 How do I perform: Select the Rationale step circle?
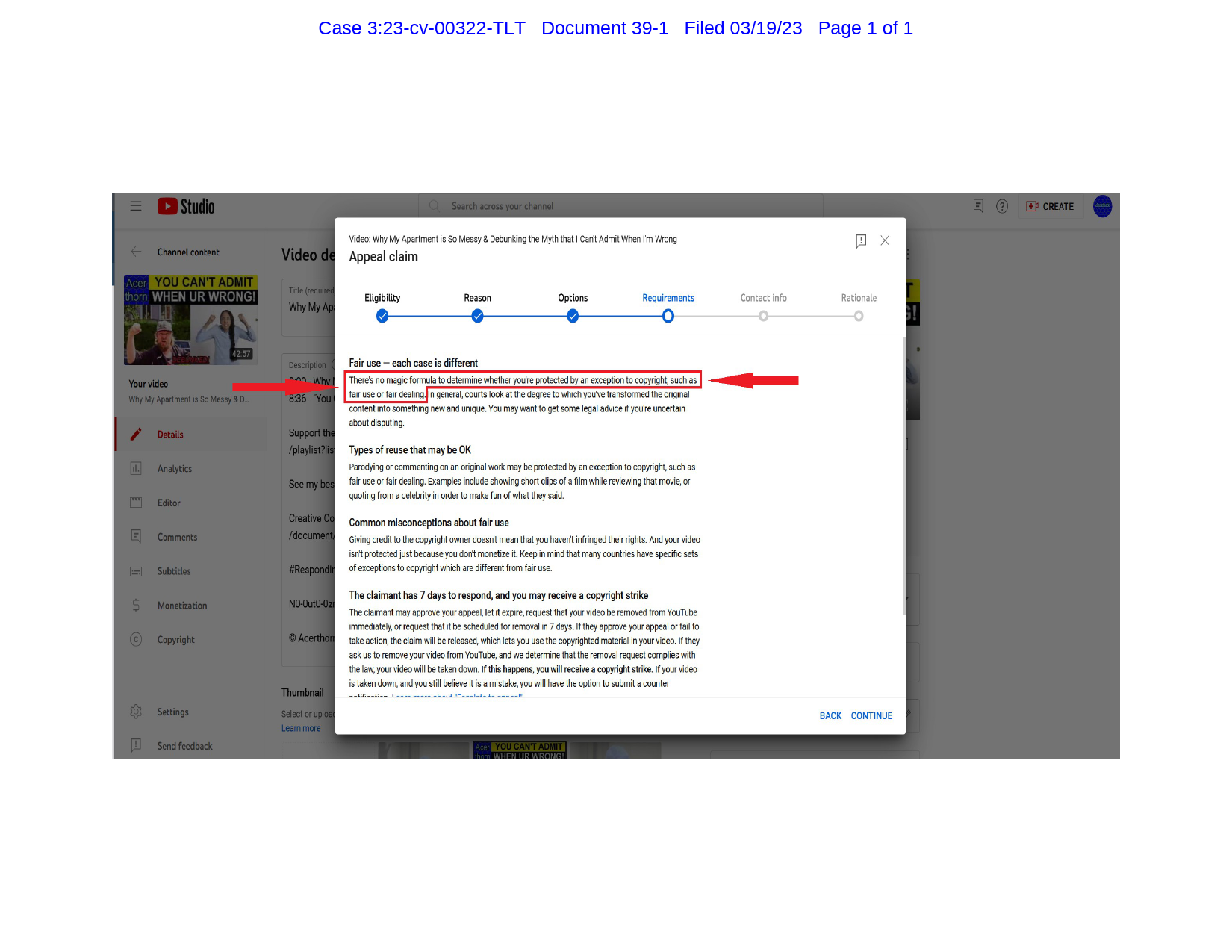(x=859, y=317)
